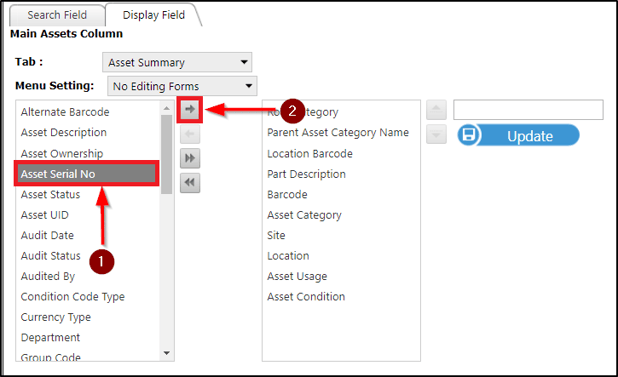The image size is (618, 377).
Task: Select Location in the selected list
Action: click(x=288, y=256)
